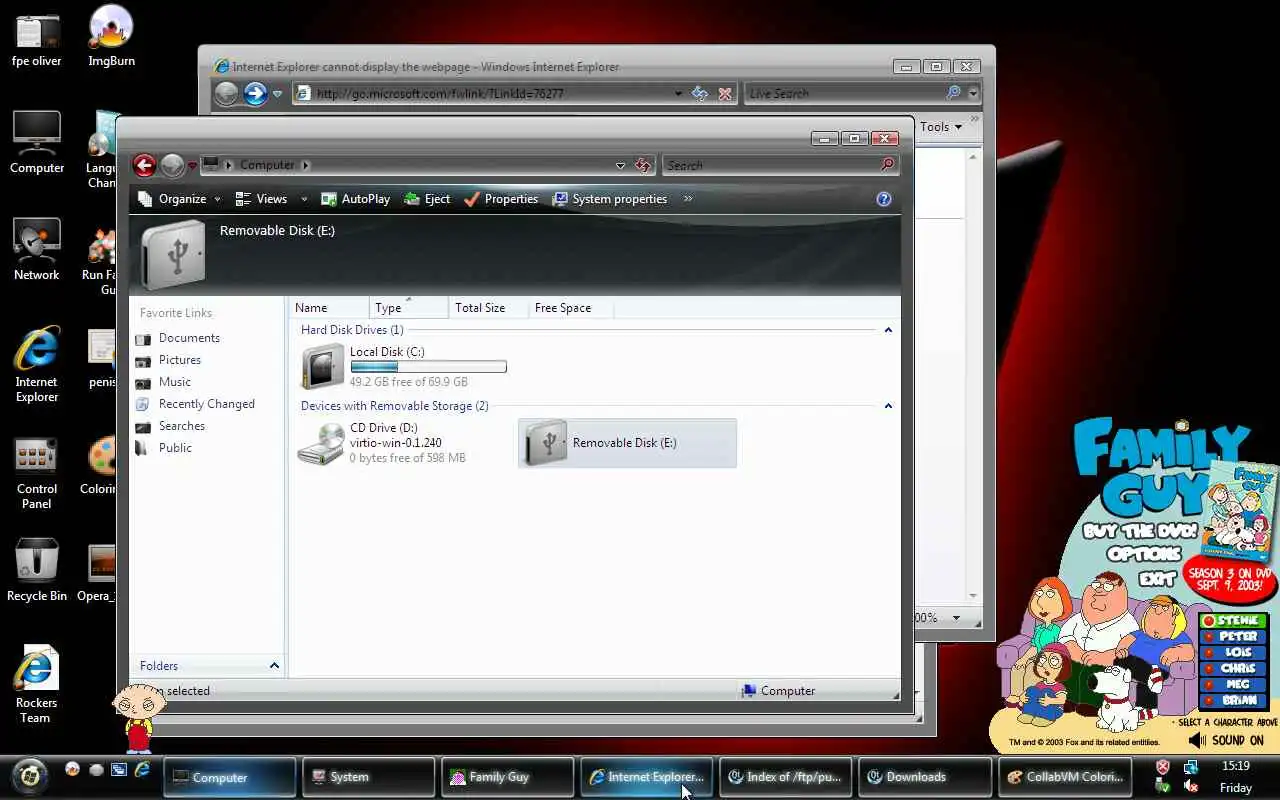Select the Recycle Bin desktop icon
The height and width of the screenshot is (800, 1280).
(37, 571)
